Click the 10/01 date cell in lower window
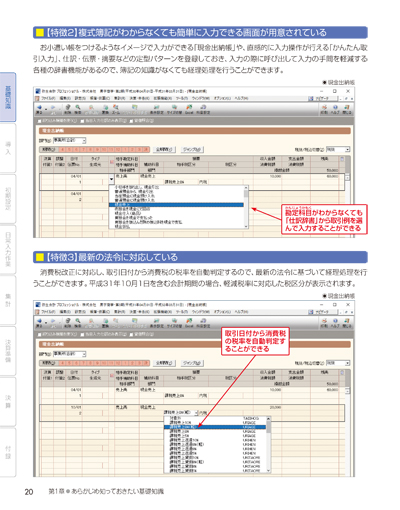The image size is (400, 510). 76,407
